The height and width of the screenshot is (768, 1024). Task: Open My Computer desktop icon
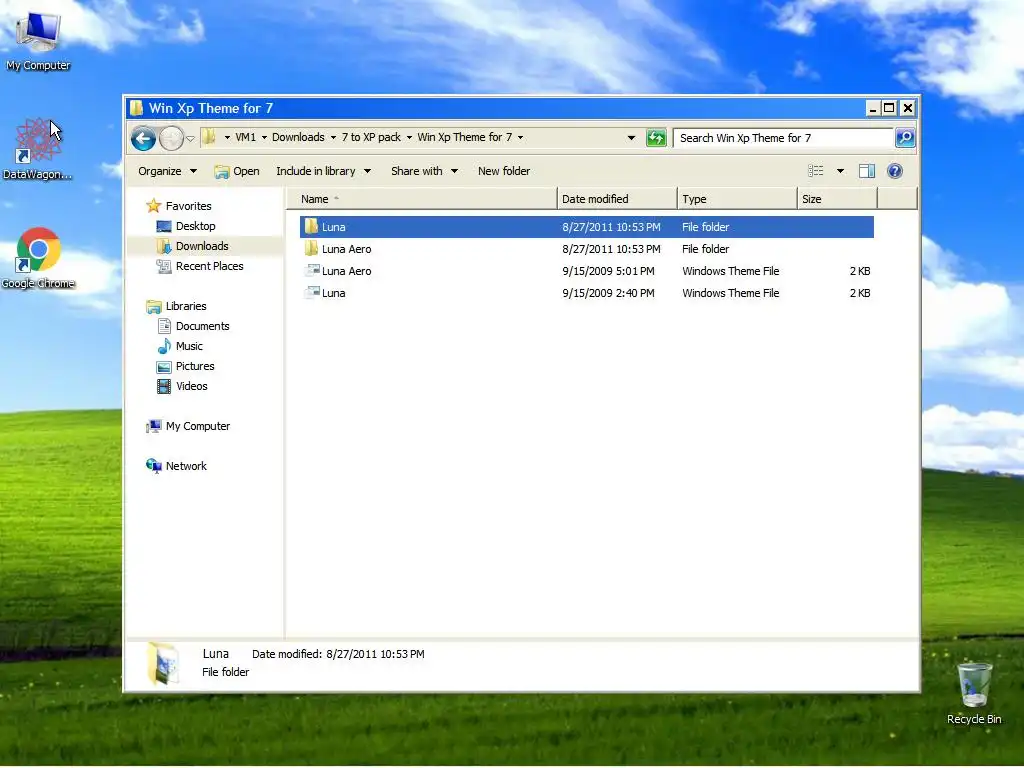(x=38, y=39)
